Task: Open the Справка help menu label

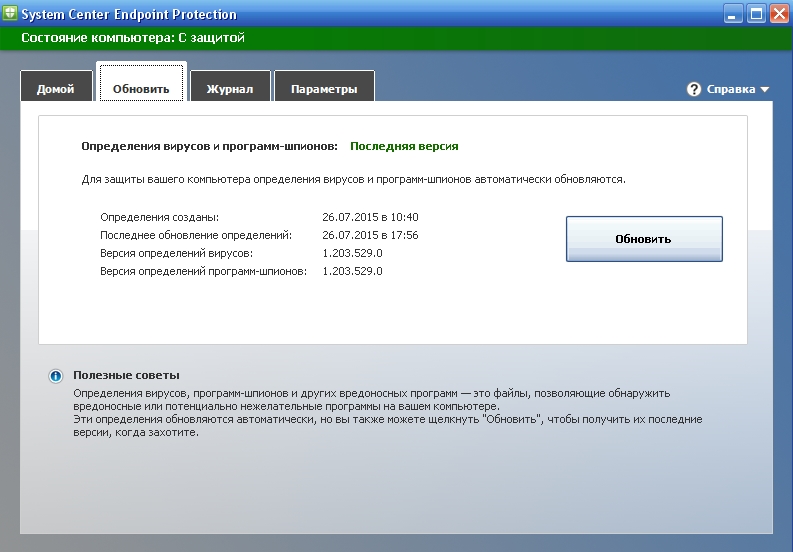Action: 731,89
